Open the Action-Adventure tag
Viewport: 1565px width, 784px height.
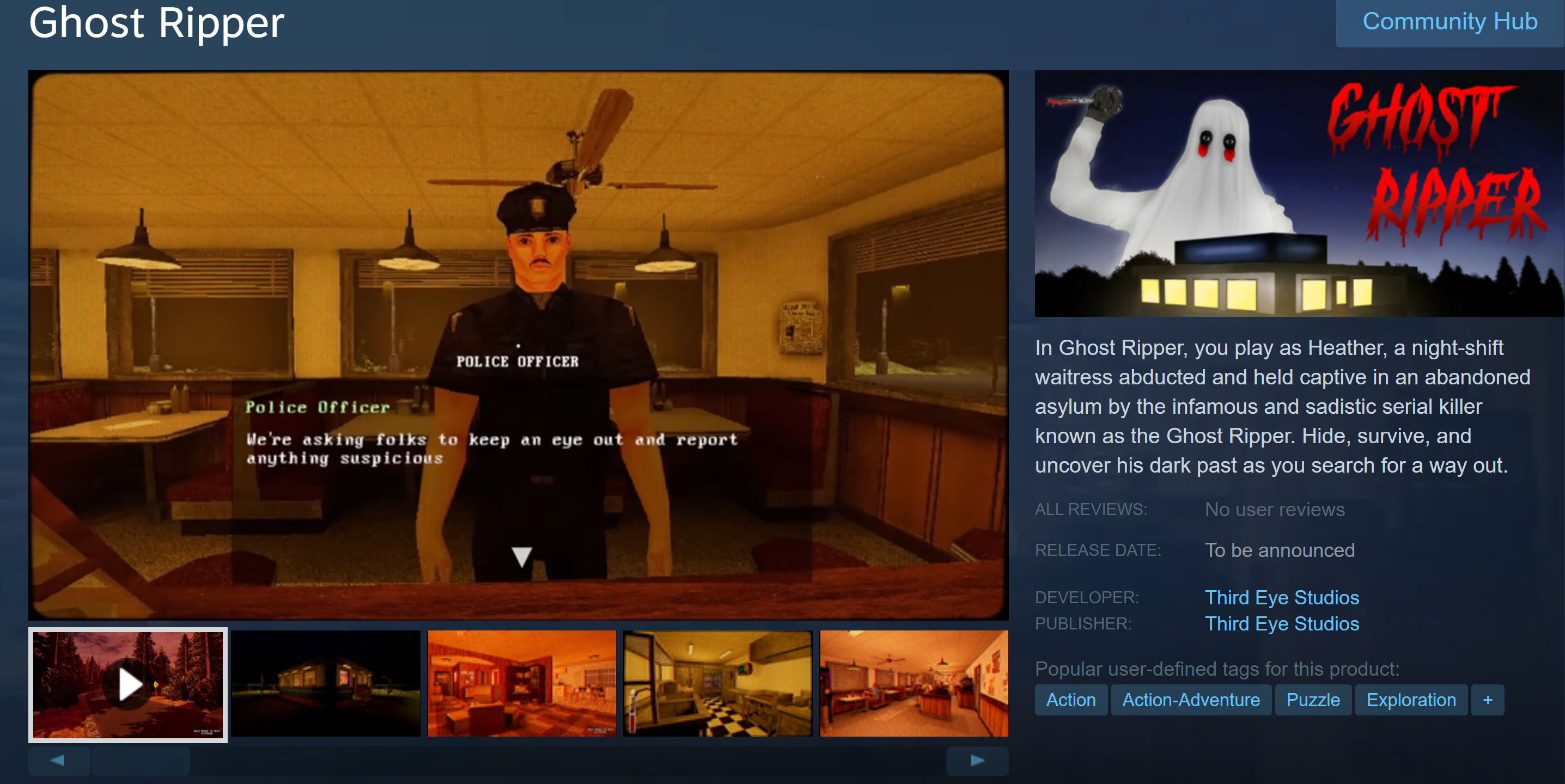point(1191,700)
